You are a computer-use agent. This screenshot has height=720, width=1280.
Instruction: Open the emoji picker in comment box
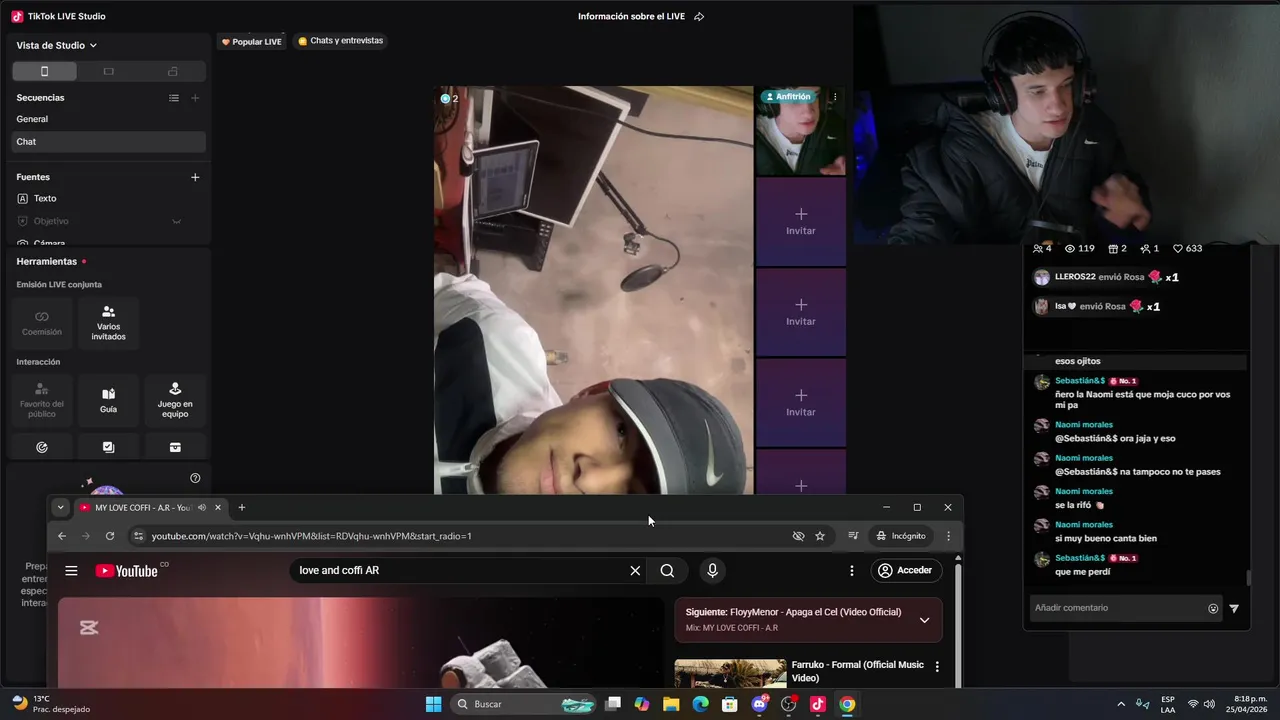point(1213,608)
